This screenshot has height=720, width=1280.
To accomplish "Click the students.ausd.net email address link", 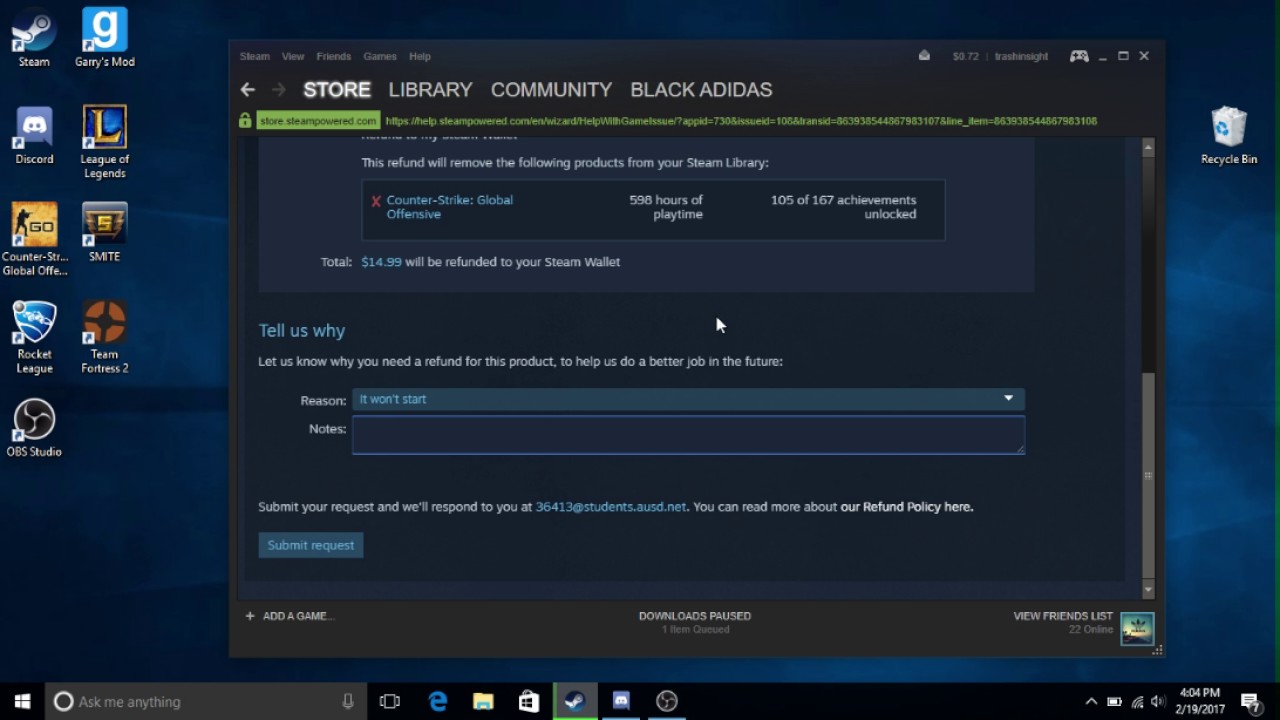I will 611,507.
